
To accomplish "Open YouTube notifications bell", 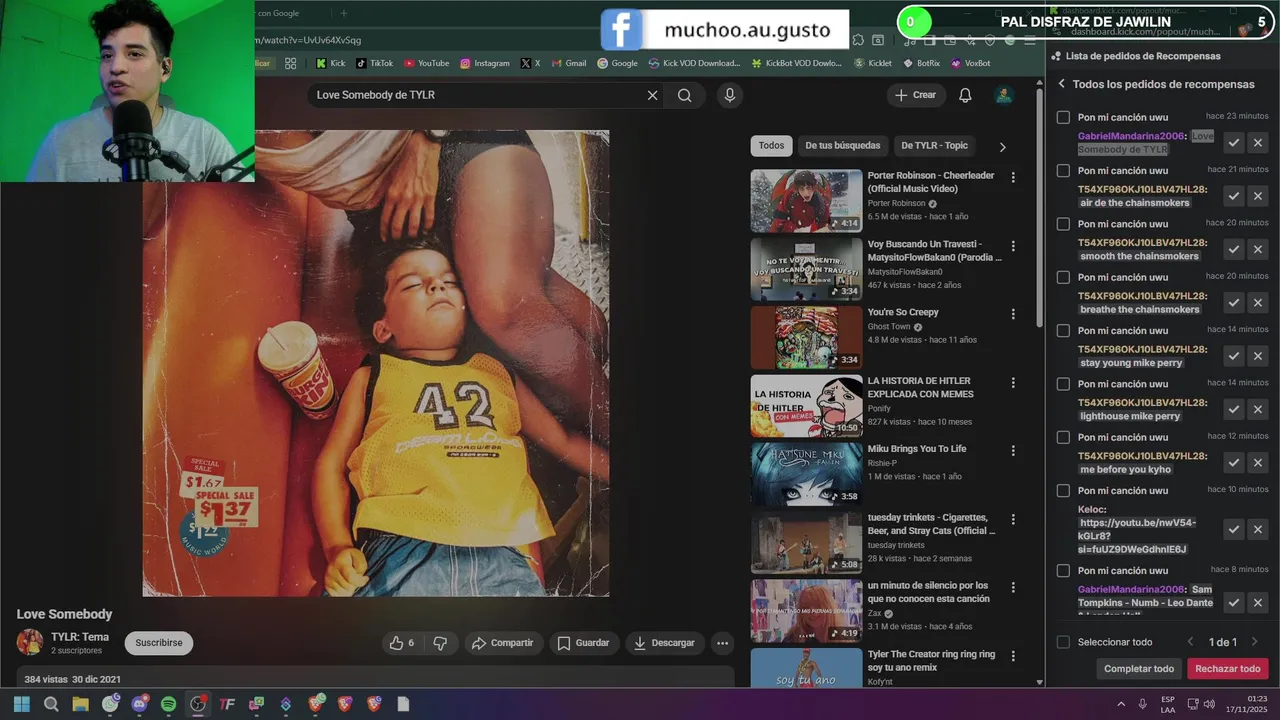I will (x=965, y=95).
